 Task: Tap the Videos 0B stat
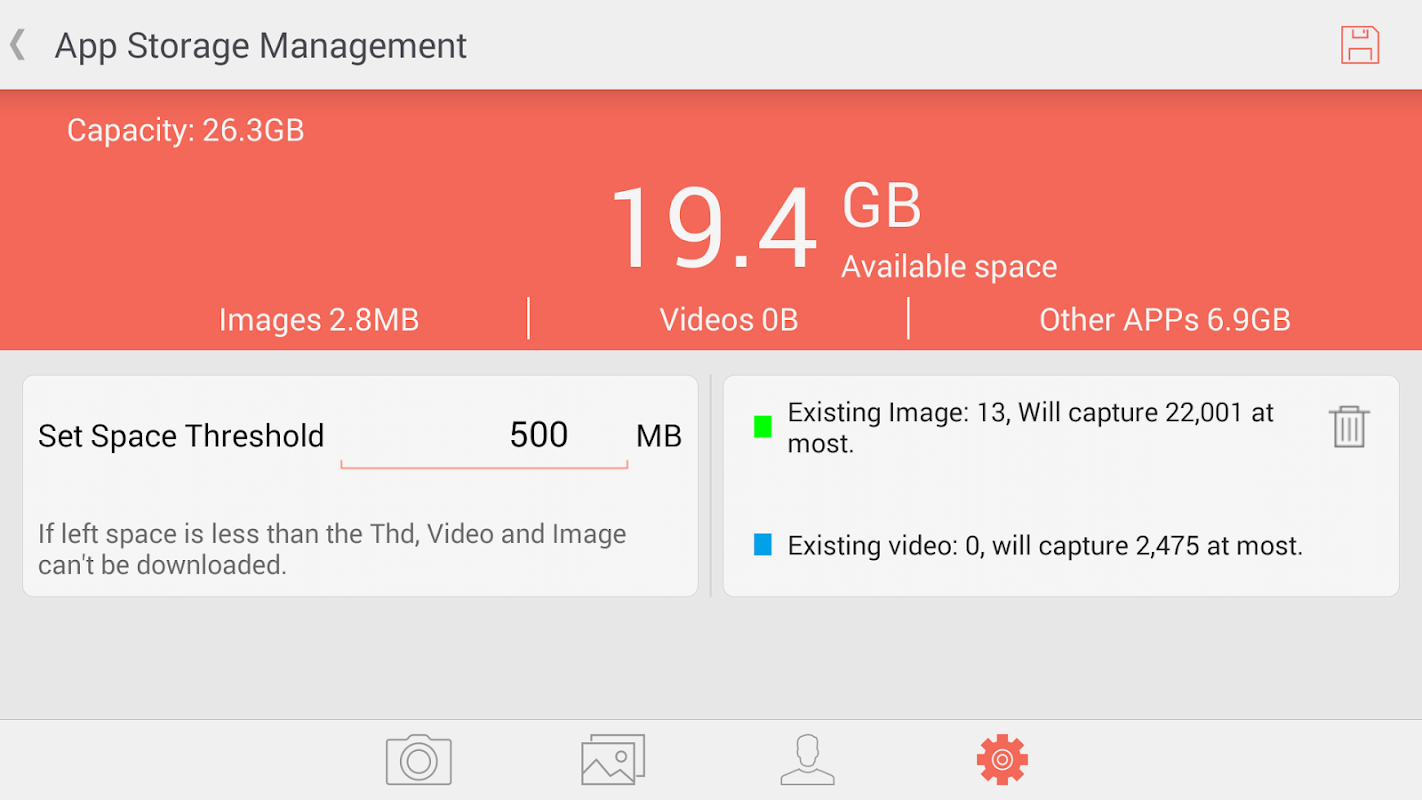point(728,320)
